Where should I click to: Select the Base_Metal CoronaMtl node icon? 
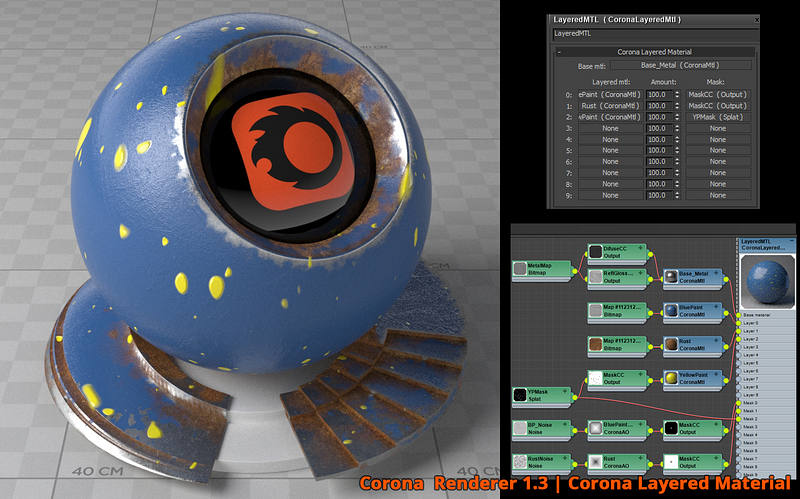[671, 276]
